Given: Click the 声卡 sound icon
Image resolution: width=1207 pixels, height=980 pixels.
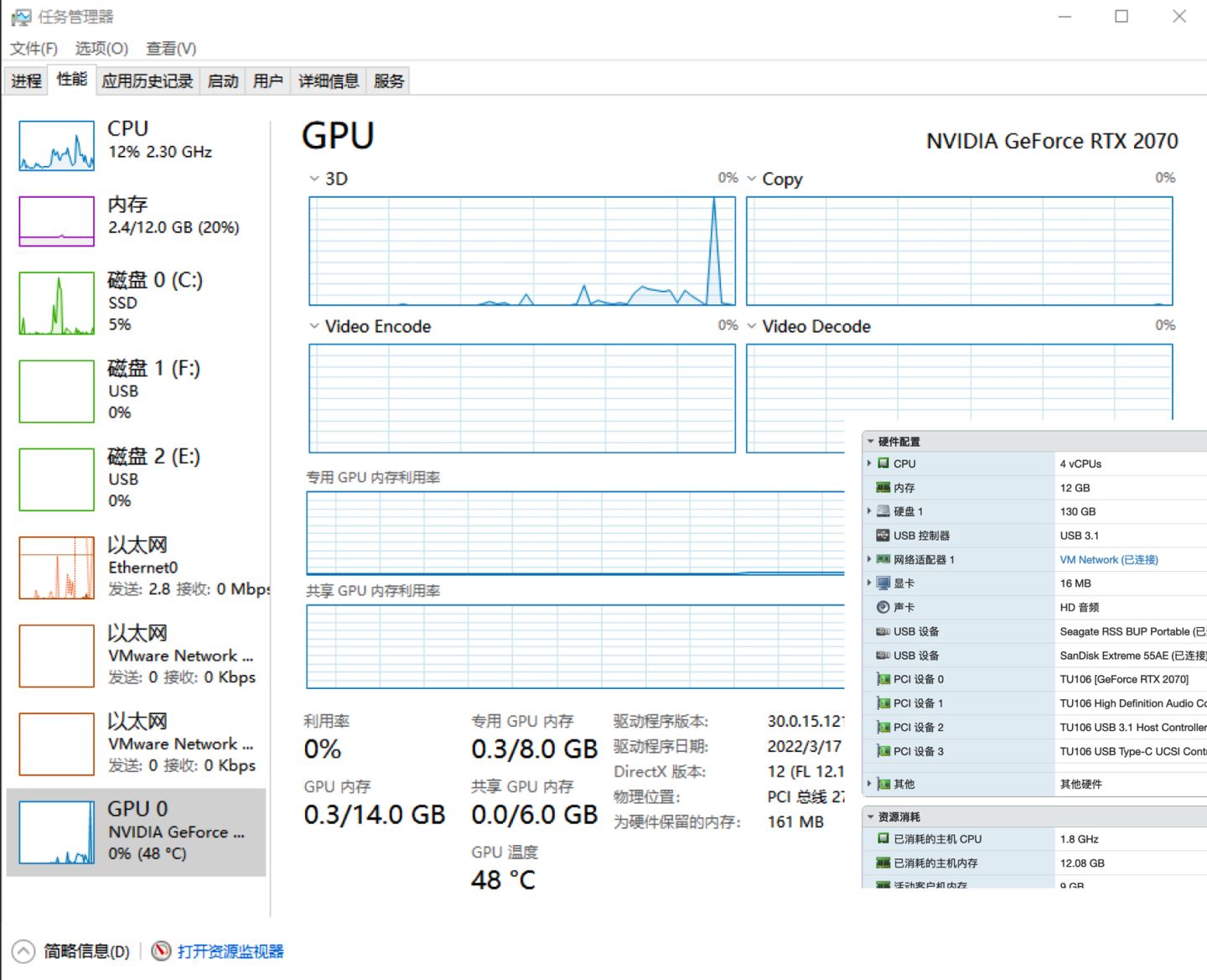Looking at the screenshot, I should pyautogui.click(x=883, y=607).
